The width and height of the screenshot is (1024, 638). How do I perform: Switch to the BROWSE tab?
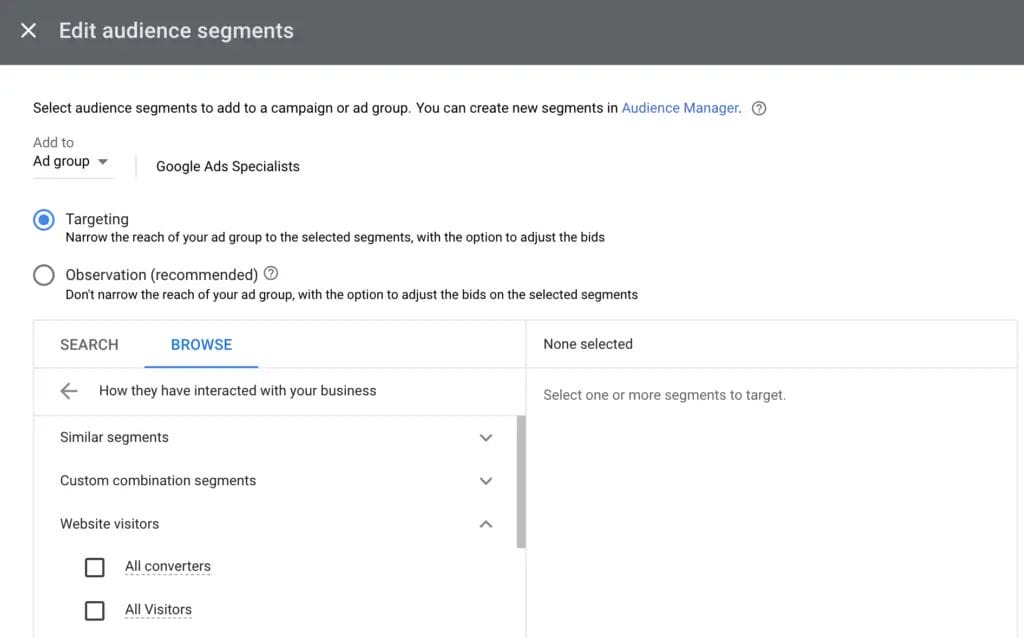click(x=201, y=345)
